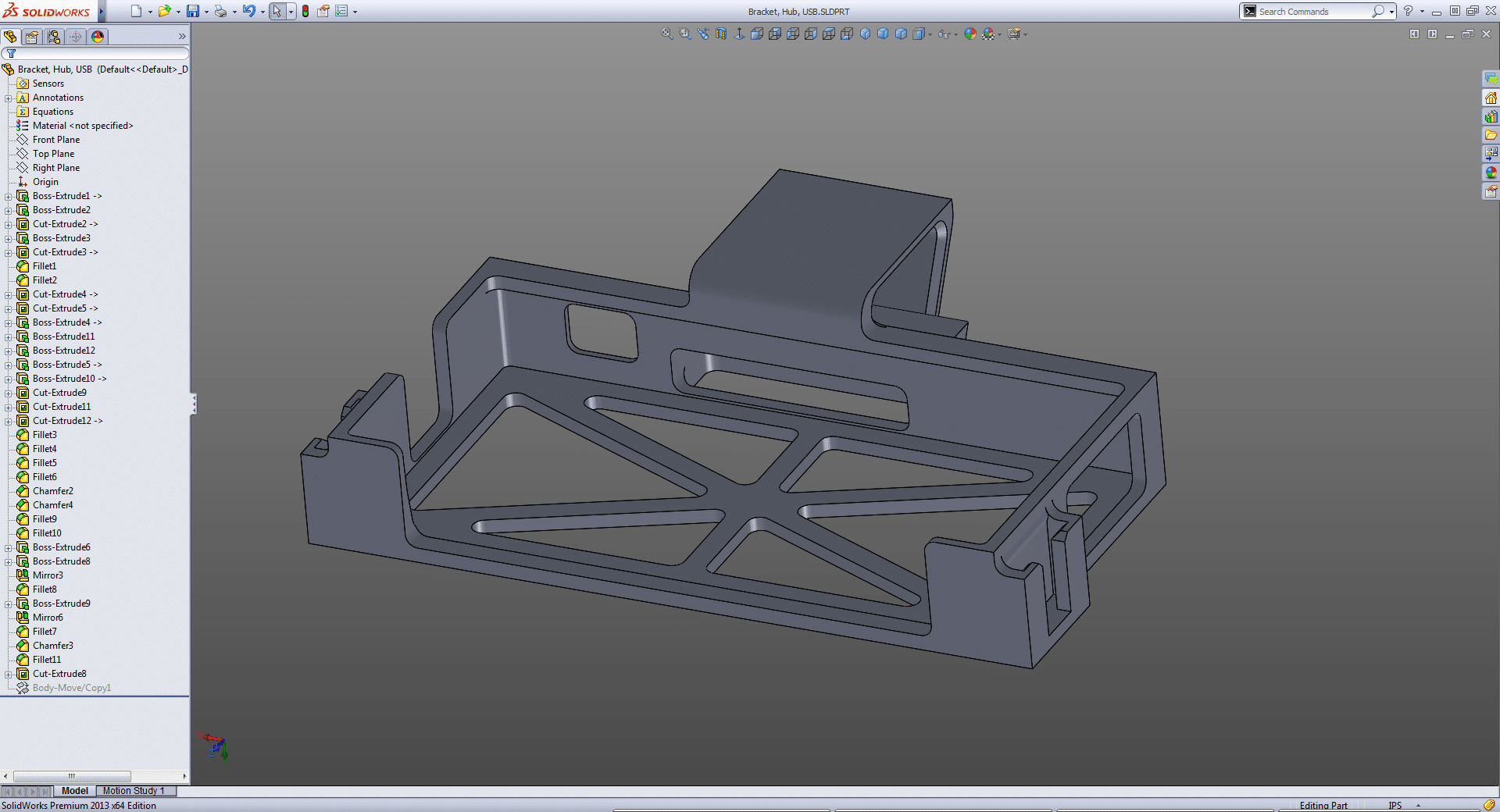Screen dimensions: 1500x812
Task: Select the Top Plane in the tree
Action: [x=54, y=154]
